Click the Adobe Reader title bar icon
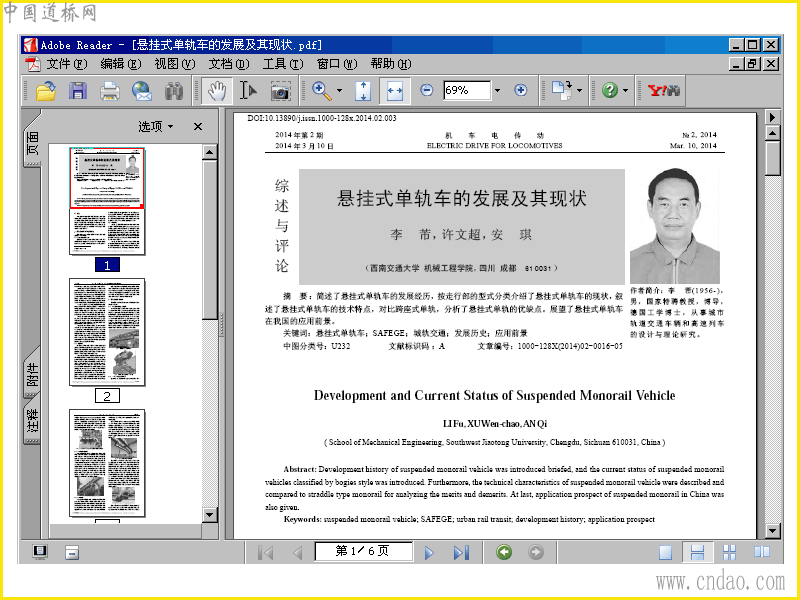This screenshot has height=600, width=800. (31, 45)
